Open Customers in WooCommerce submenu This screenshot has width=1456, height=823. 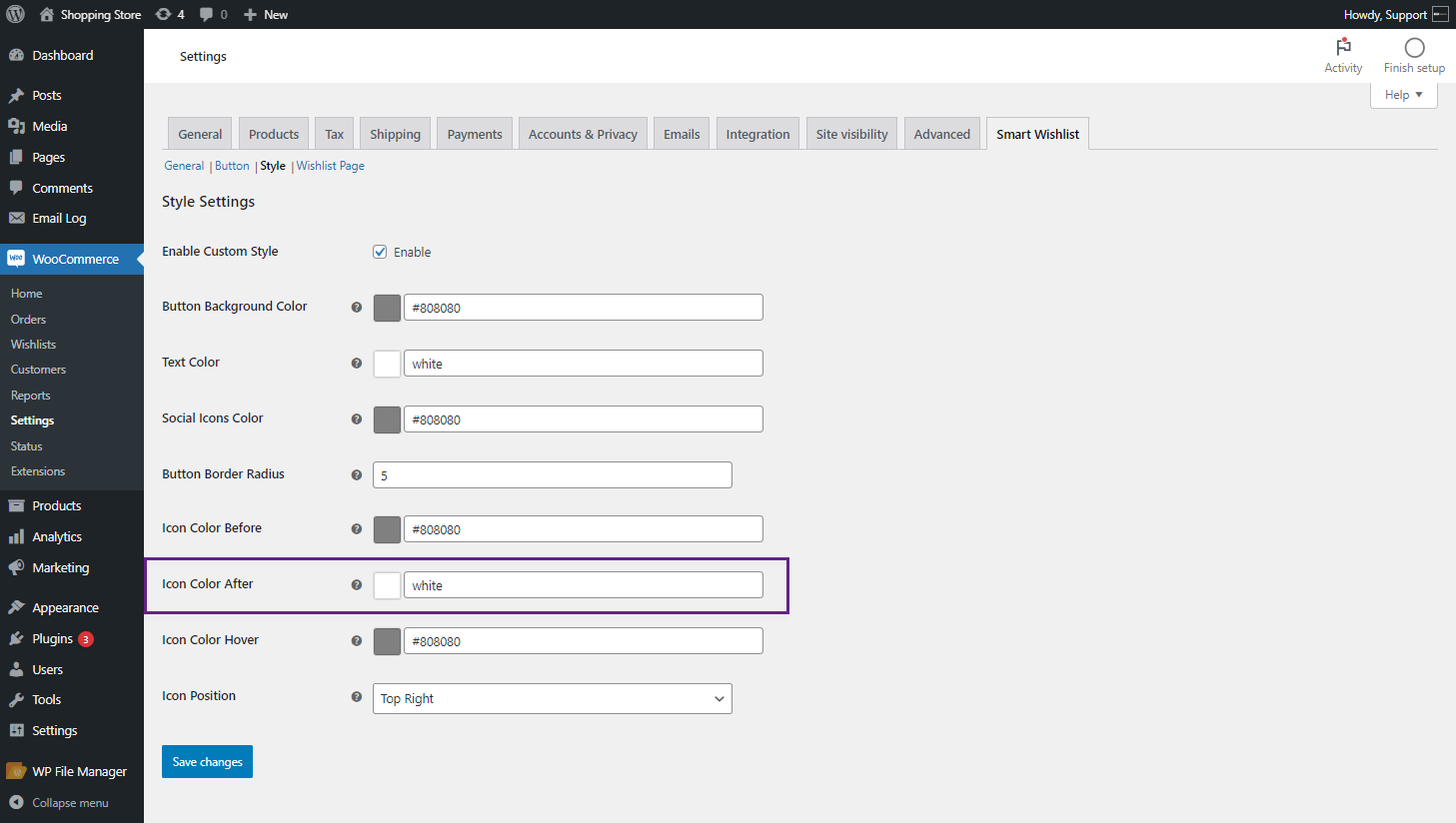[x=38, y=370]
